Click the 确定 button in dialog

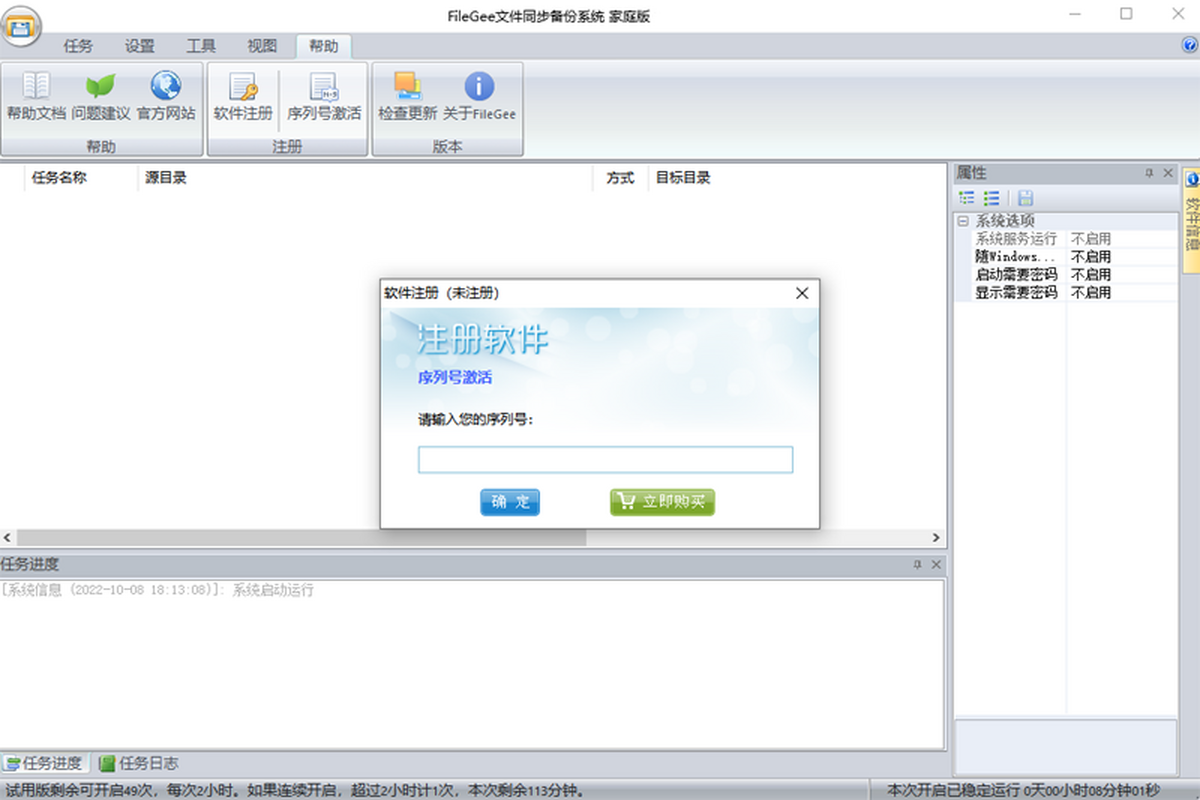pos(510,502)
